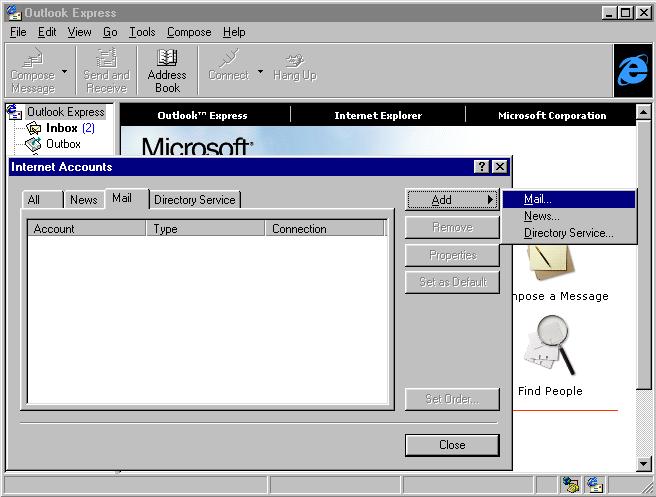Open the File menu
The image size is (656, 497).
tap(18, 32)
